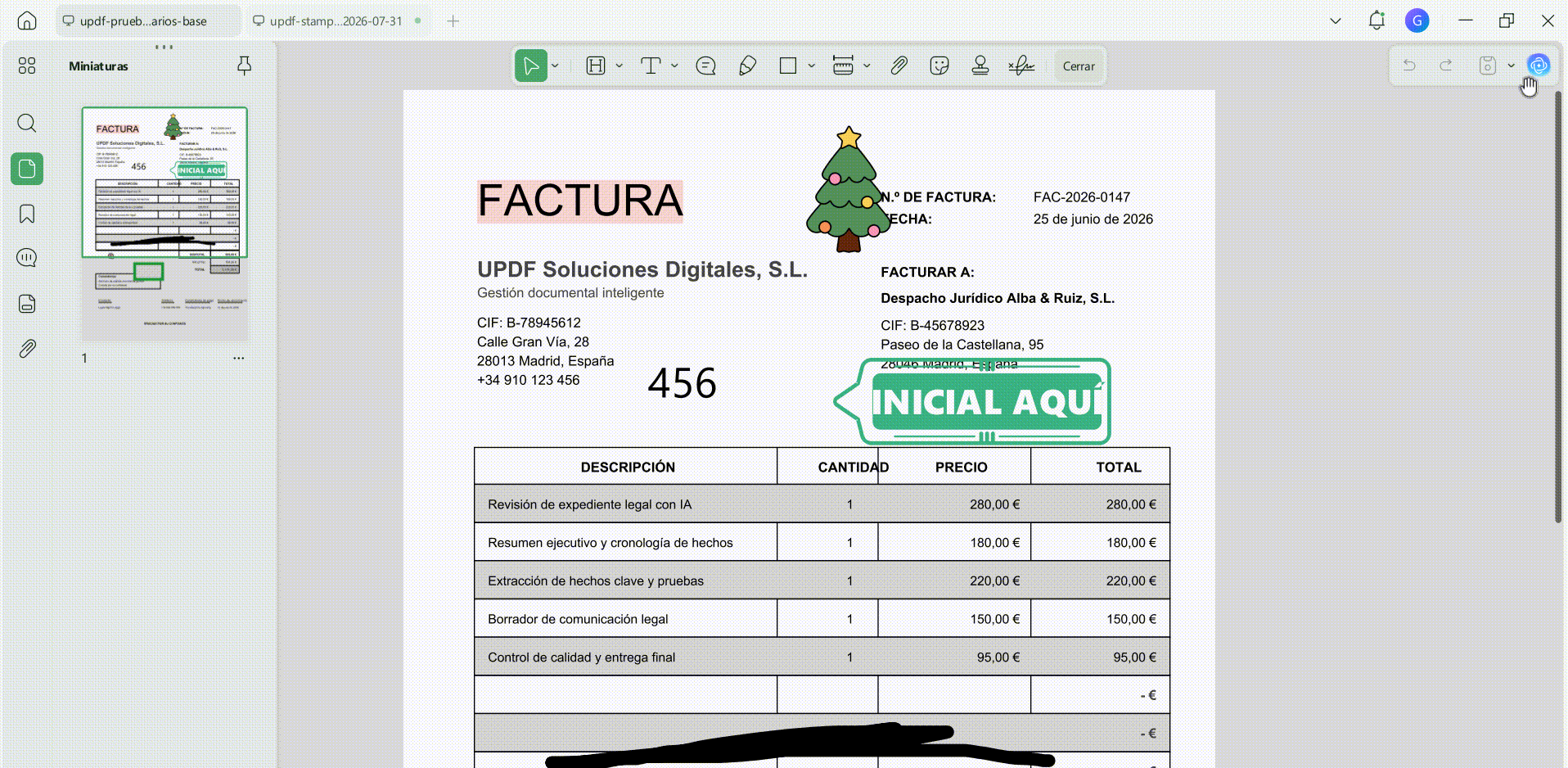Click Control de calidad y entrega final
The height and width of the screenshot is (768, 1568).
pyautogui.click(x=582, y=657)
